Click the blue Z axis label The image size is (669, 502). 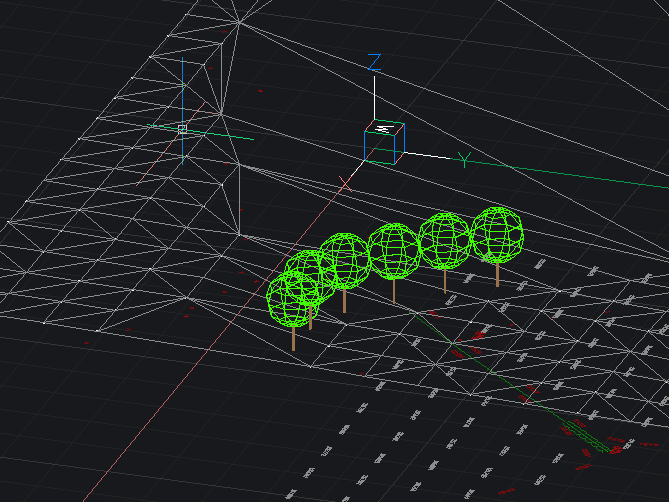click(374, 62)
